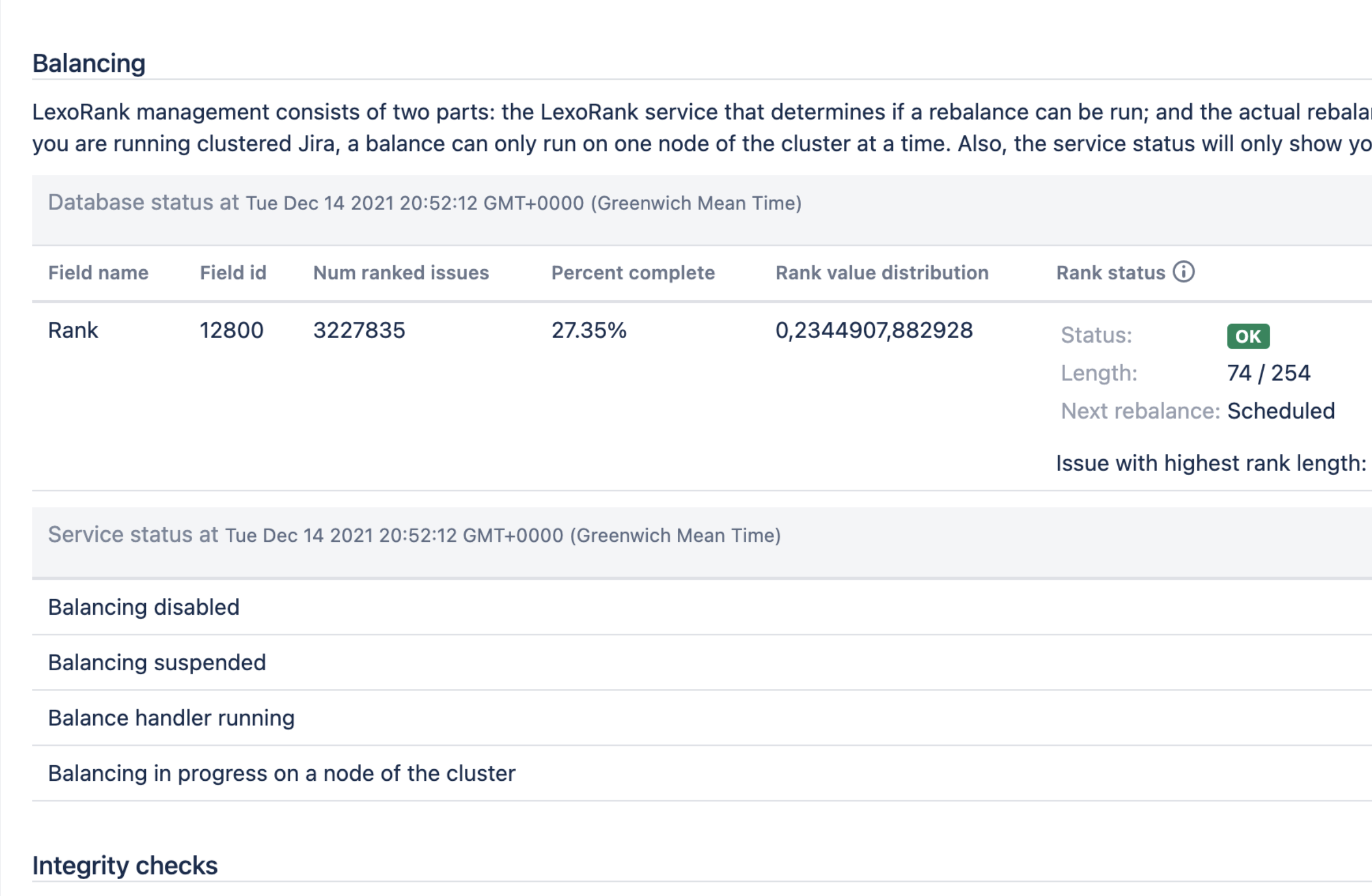Click the Rank status info icon
Image resolution: width=1372 pixels, height=896 pixels.
point(1183,271)
